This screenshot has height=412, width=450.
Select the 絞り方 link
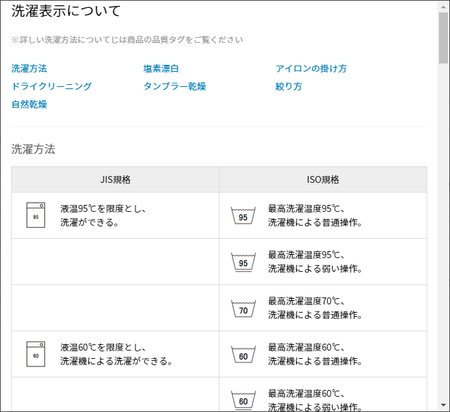pyautogui.click(x=289, y=86)
